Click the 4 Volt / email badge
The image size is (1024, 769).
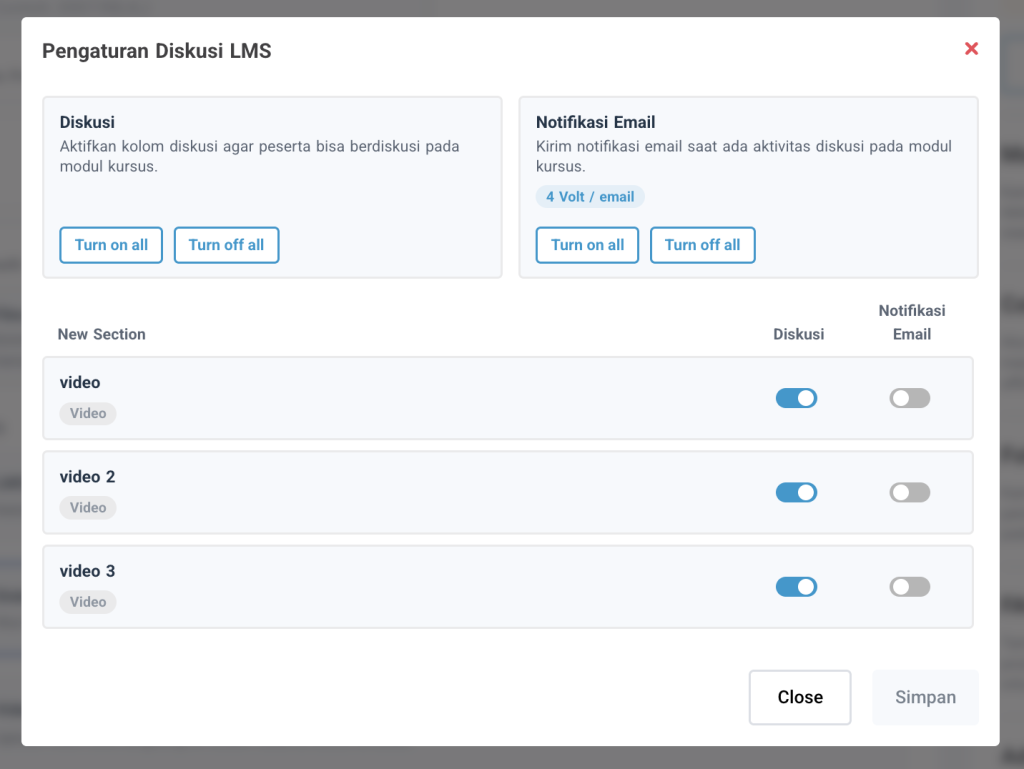click(590, 196)
